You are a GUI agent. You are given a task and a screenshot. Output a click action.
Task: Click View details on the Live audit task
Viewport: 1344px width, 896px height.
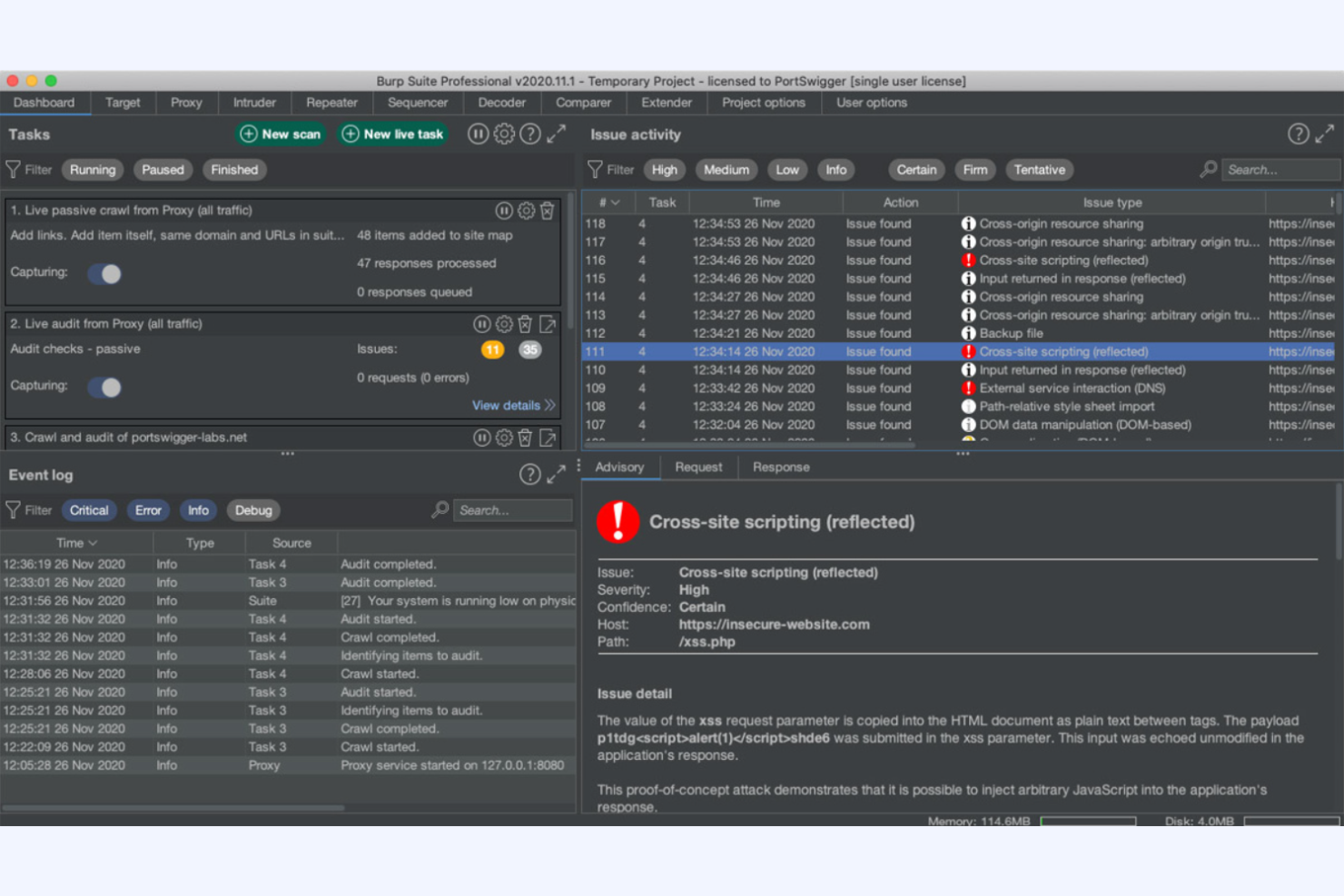pyautogui.click(x=506, y=405)
